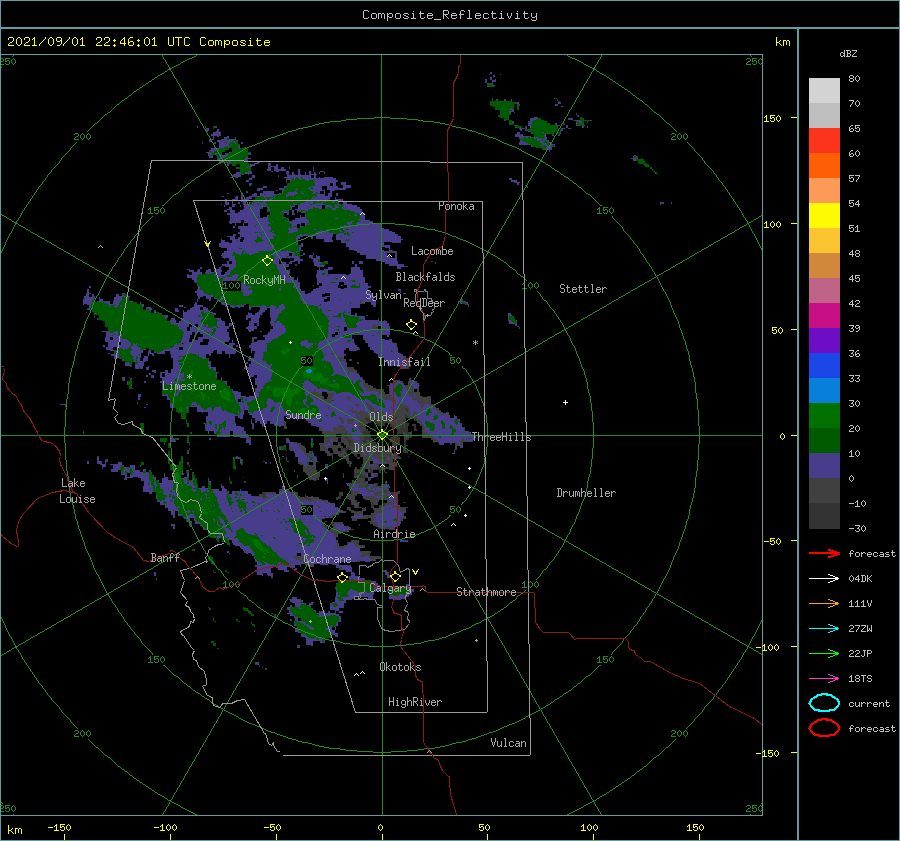Select the 80 dBZ light gray color swatch

pos(824,90)
